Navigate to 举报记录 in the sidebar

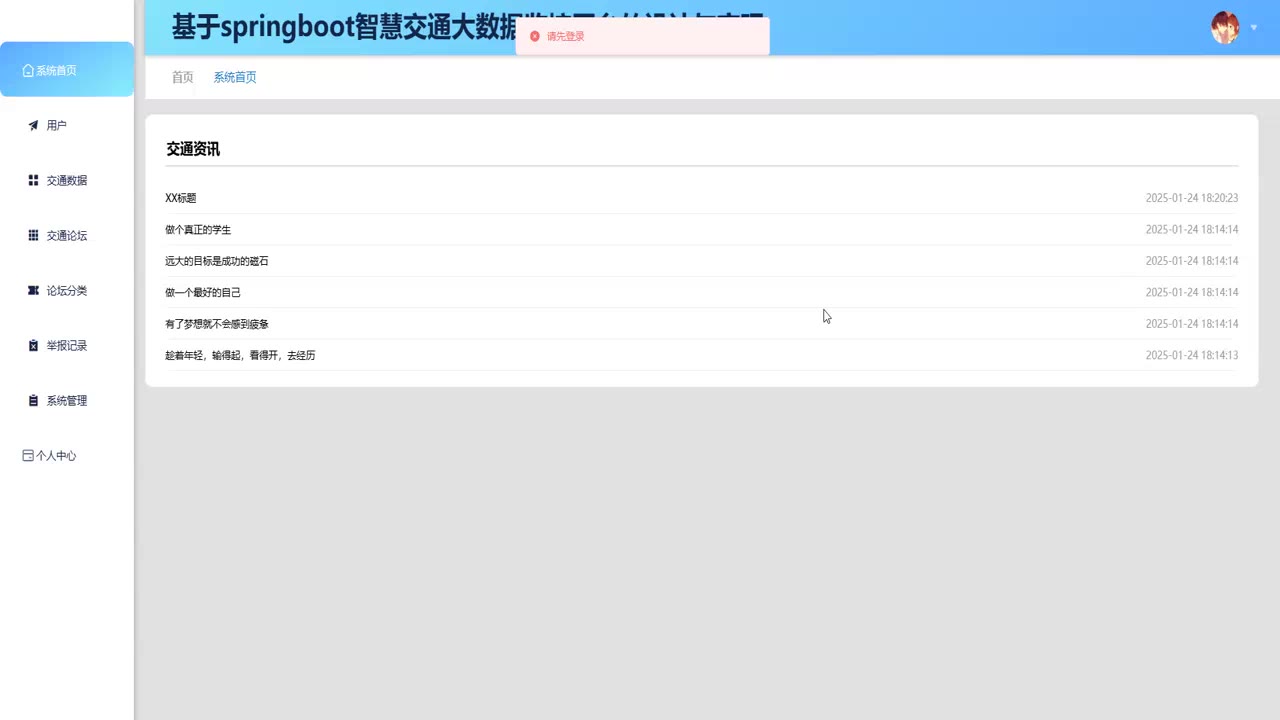pyautogui.click(x=67, y=345)
